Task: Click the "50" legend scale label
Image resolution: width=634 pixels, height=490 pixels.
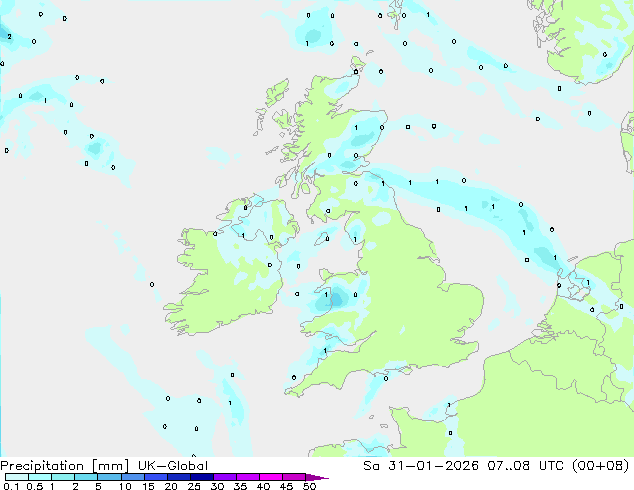Action: 309,486
